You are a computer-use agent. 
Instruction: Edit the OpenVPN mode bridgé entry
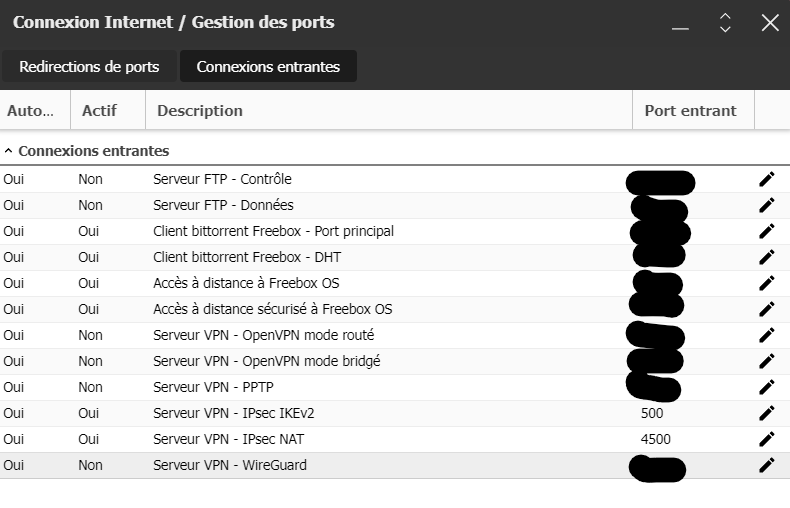(766, 361)
